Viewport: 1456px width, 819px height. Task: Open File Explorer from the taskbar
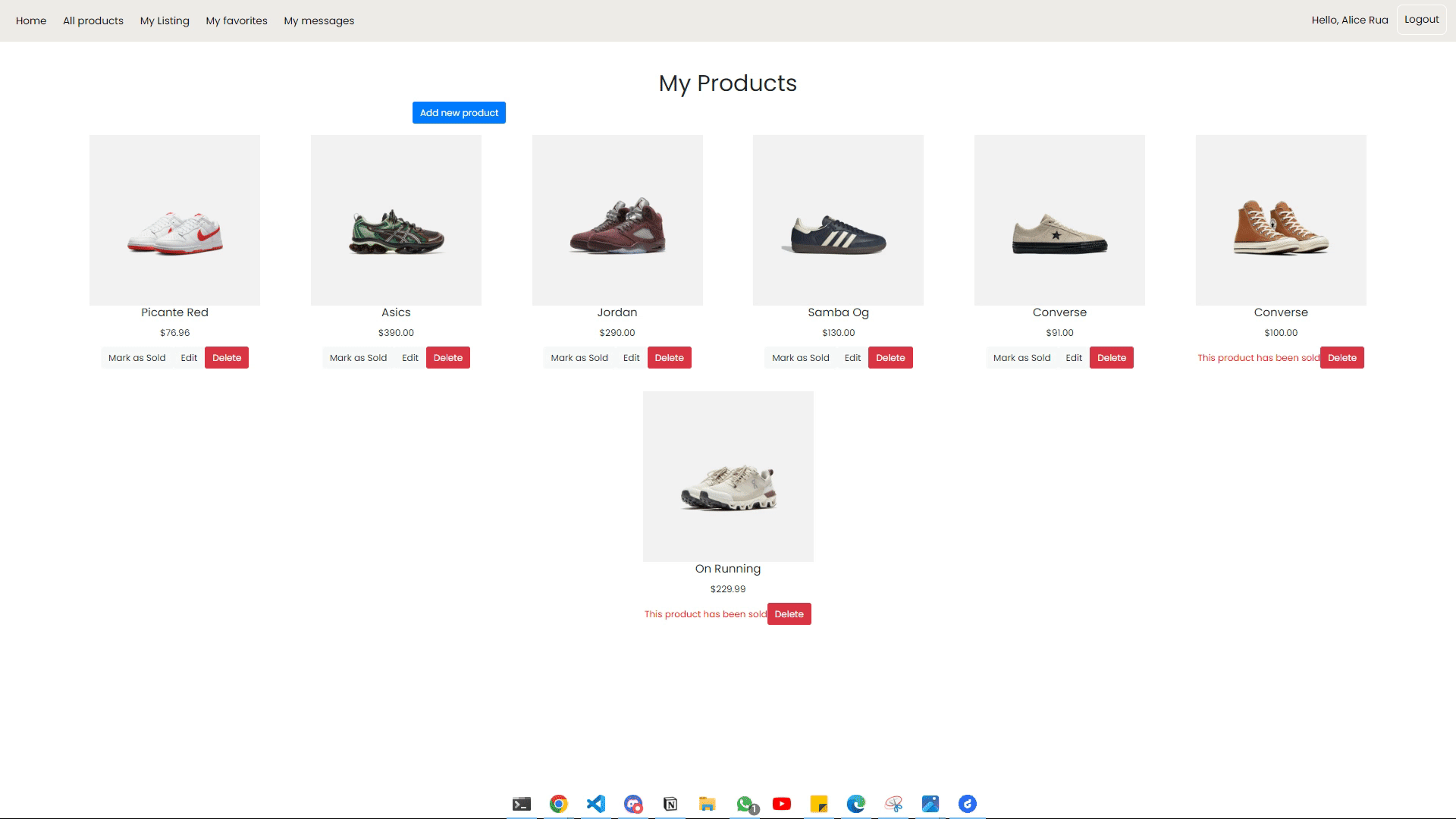(x=708, y=804)
